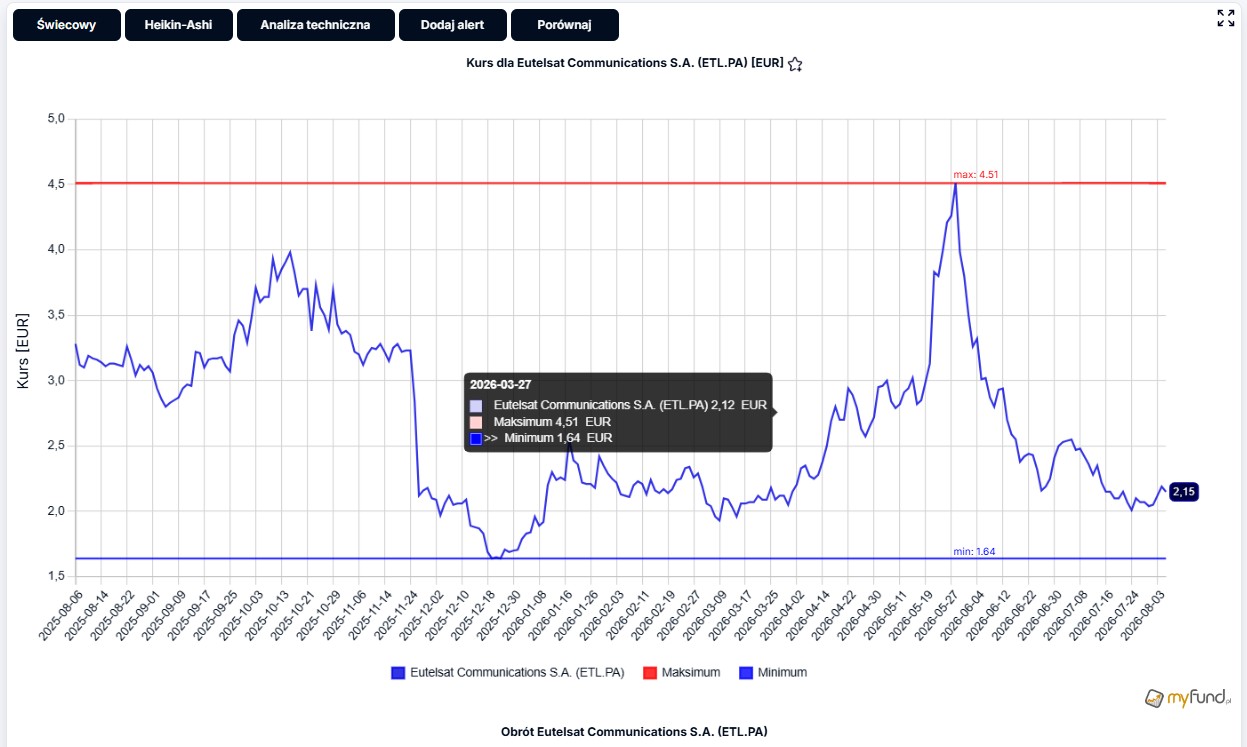1247x747 pixels.
Task: Click the min: 1.64 annotation
Action: tap(974, 552)
